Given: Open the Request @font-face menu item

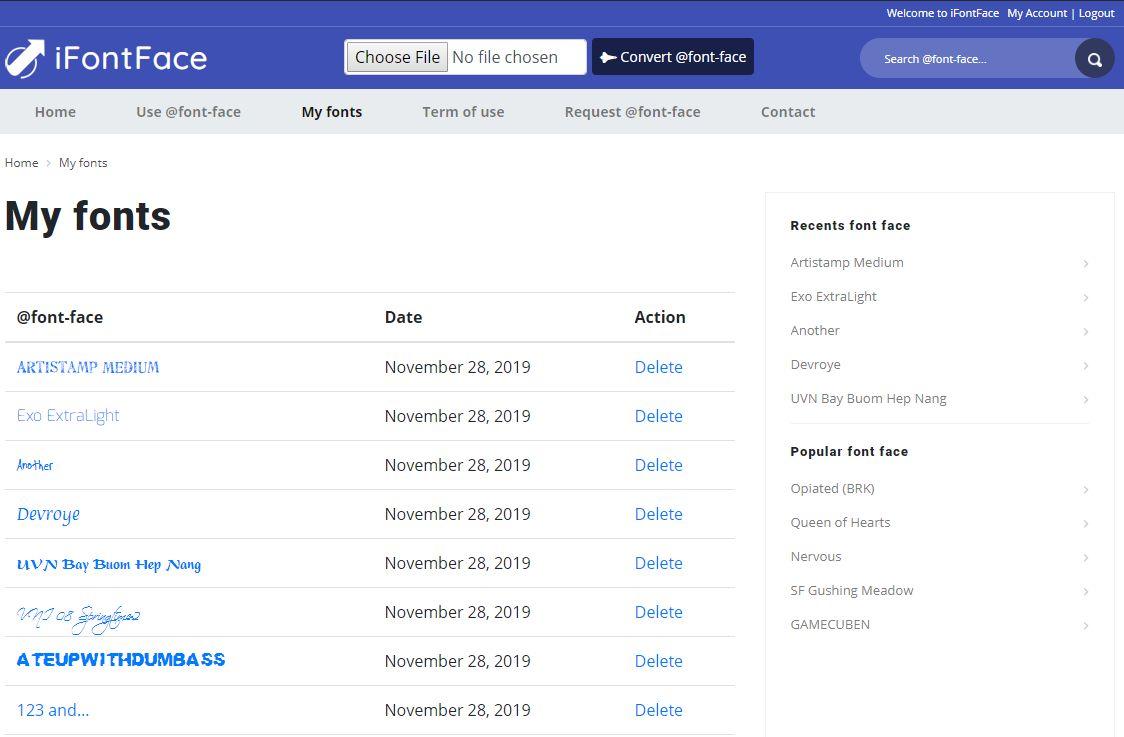Looking at the screenshot, I should pos(632,112).
